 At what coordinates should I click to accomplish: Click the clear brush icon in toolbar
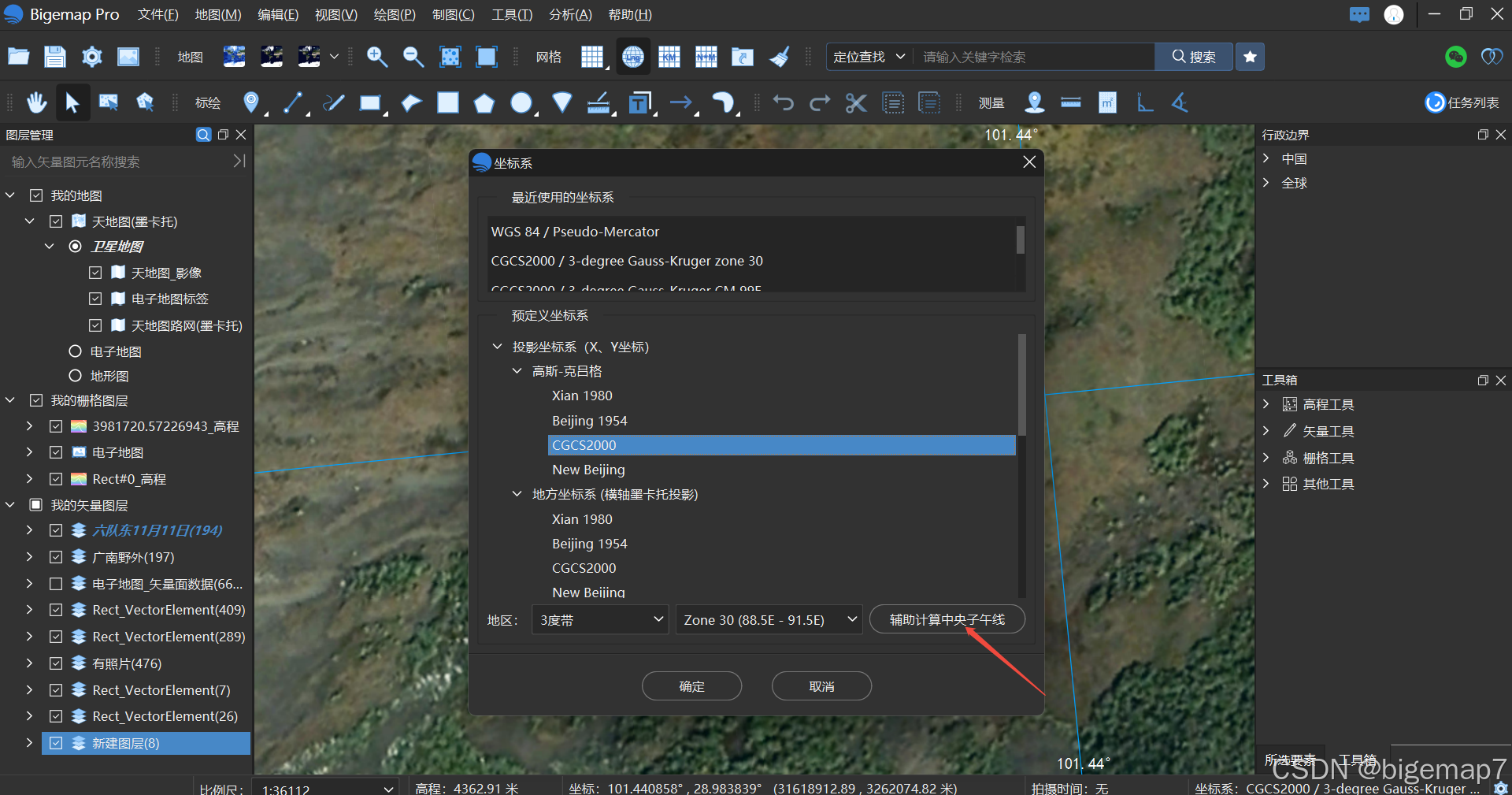780,57
